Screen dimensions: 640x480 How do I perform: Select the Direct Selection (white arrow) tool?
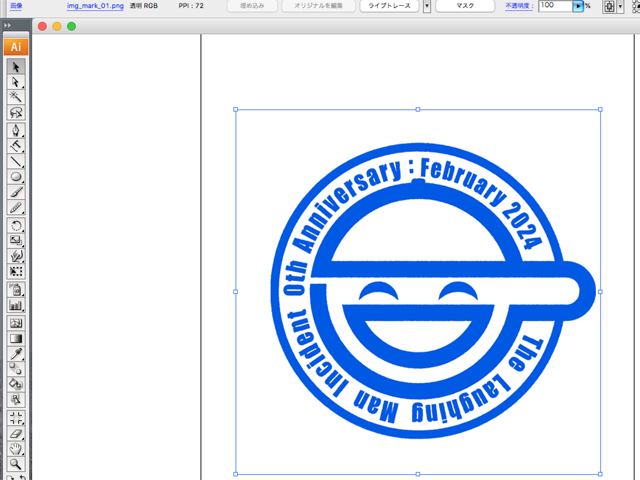pos(16,82)
